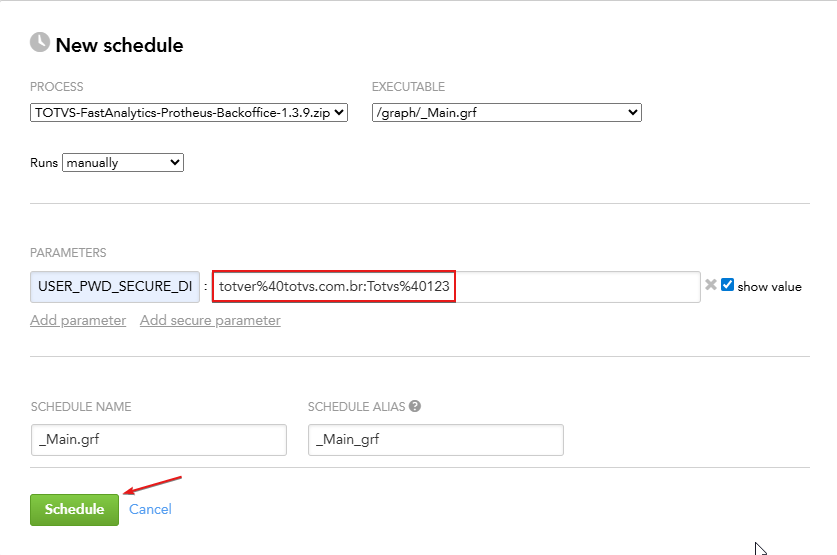Toggle the show value checkbox
The image size is (837, 555).
727,285
